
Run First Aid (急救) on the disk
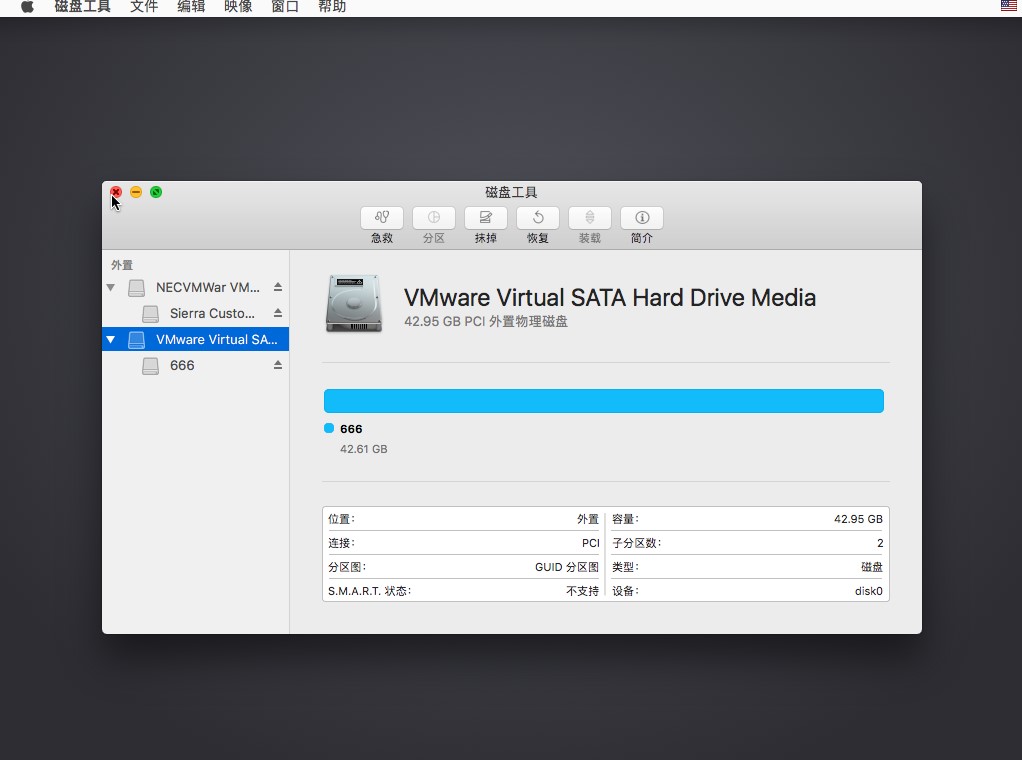[382, 218]
